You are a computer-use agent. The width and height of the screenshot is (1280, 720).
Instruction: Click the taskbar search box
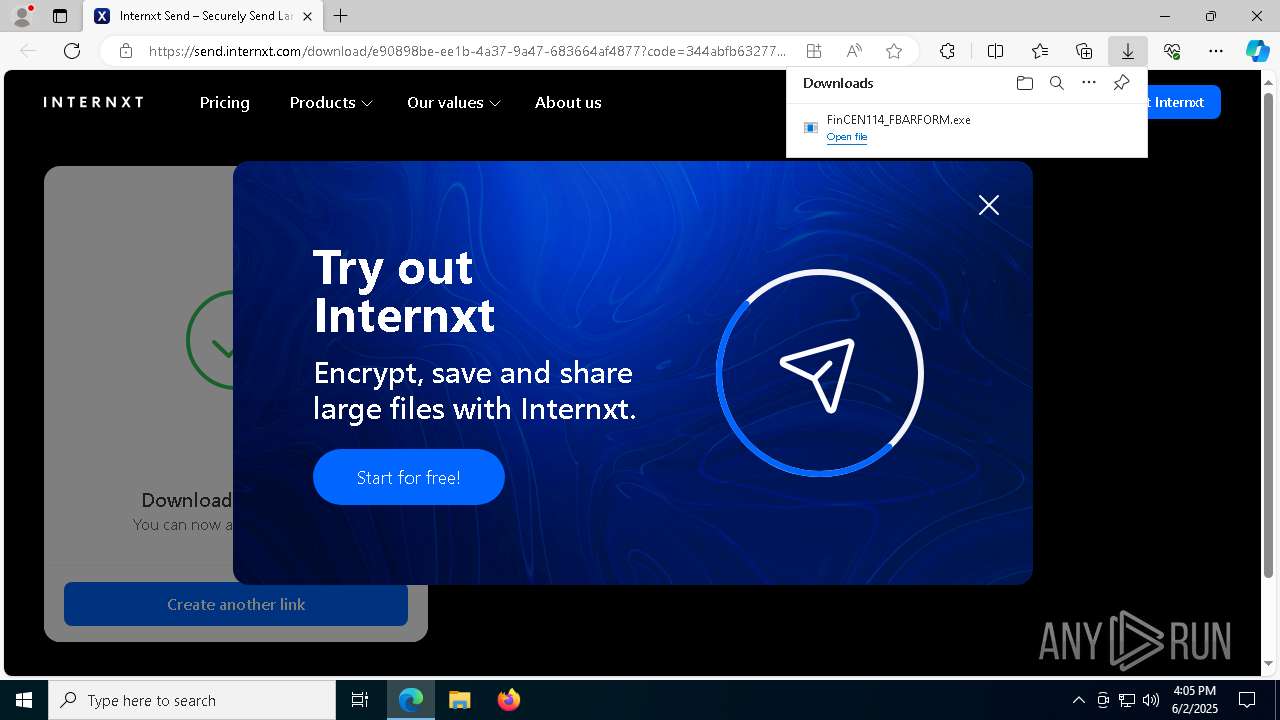click(x=192, y=700)
